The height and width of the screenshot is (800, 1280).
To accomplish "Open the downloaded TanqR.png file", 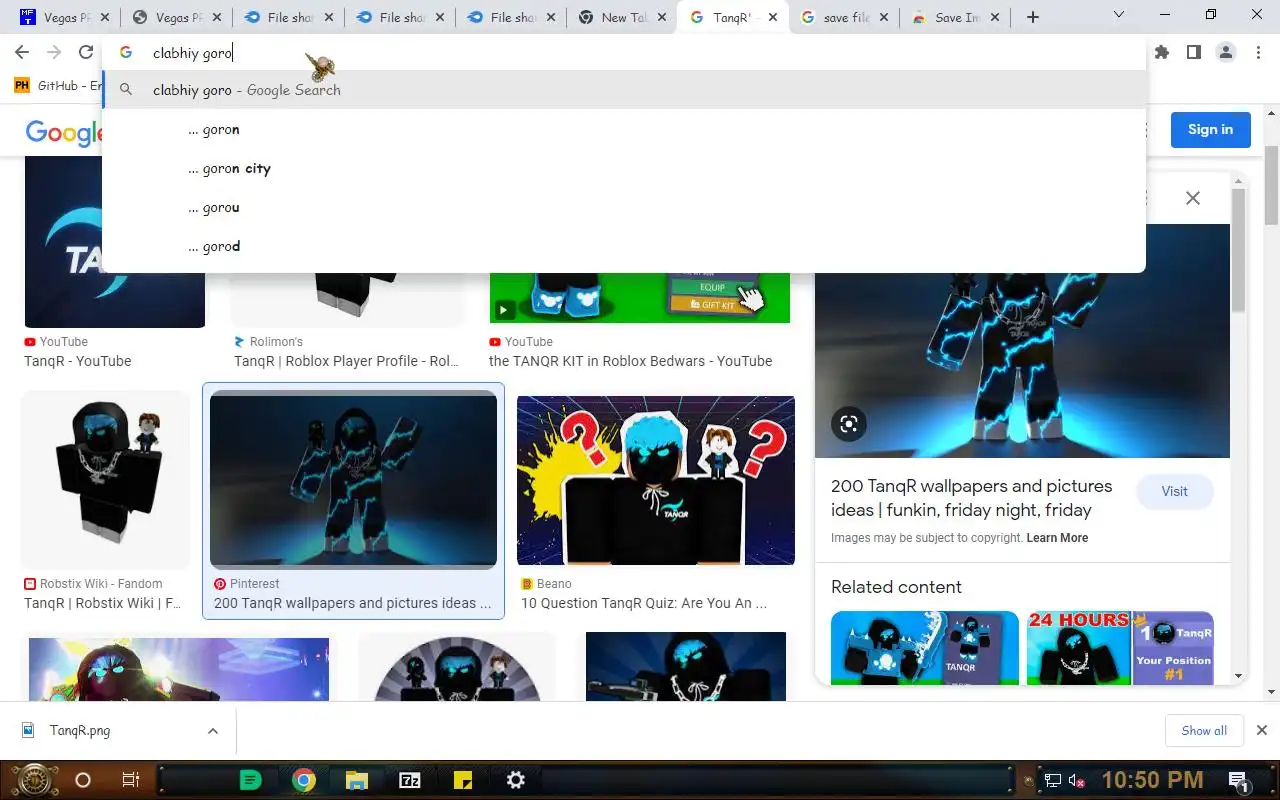I will click(x=80, y=731).
